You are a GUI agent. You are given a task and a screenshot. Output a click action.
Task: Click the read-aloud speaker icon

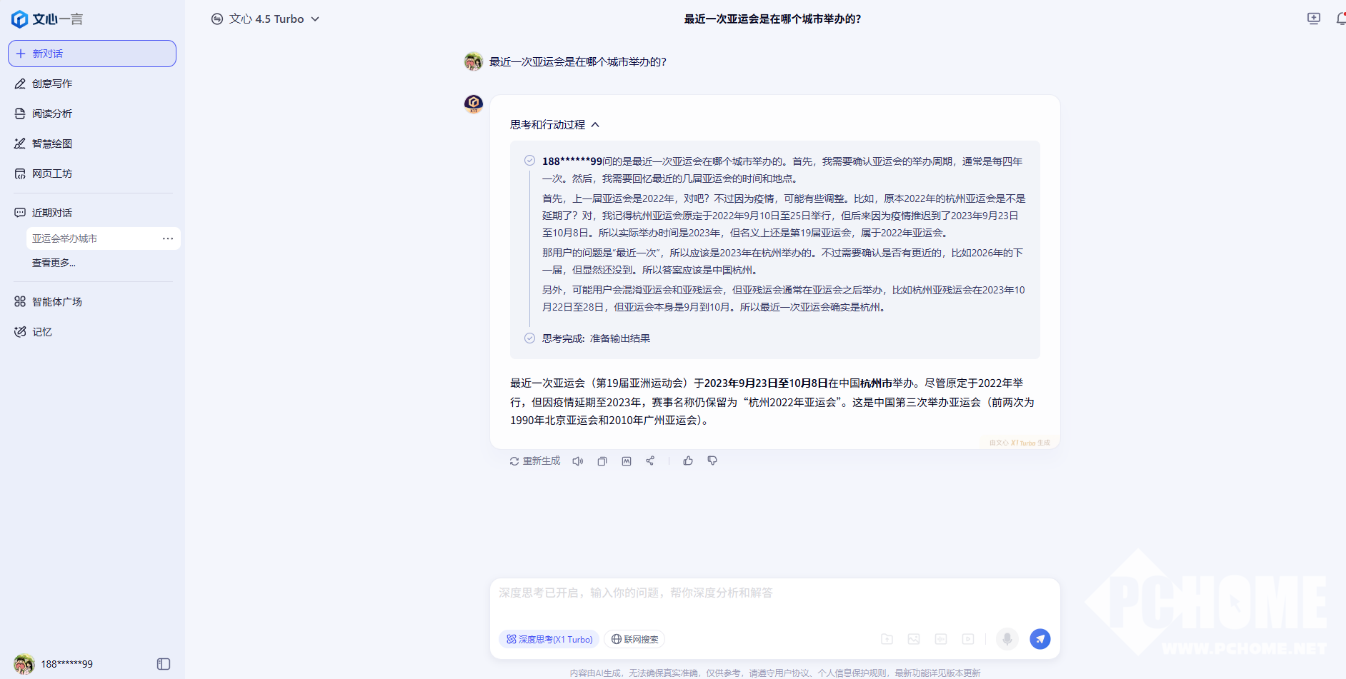point(577,461)
